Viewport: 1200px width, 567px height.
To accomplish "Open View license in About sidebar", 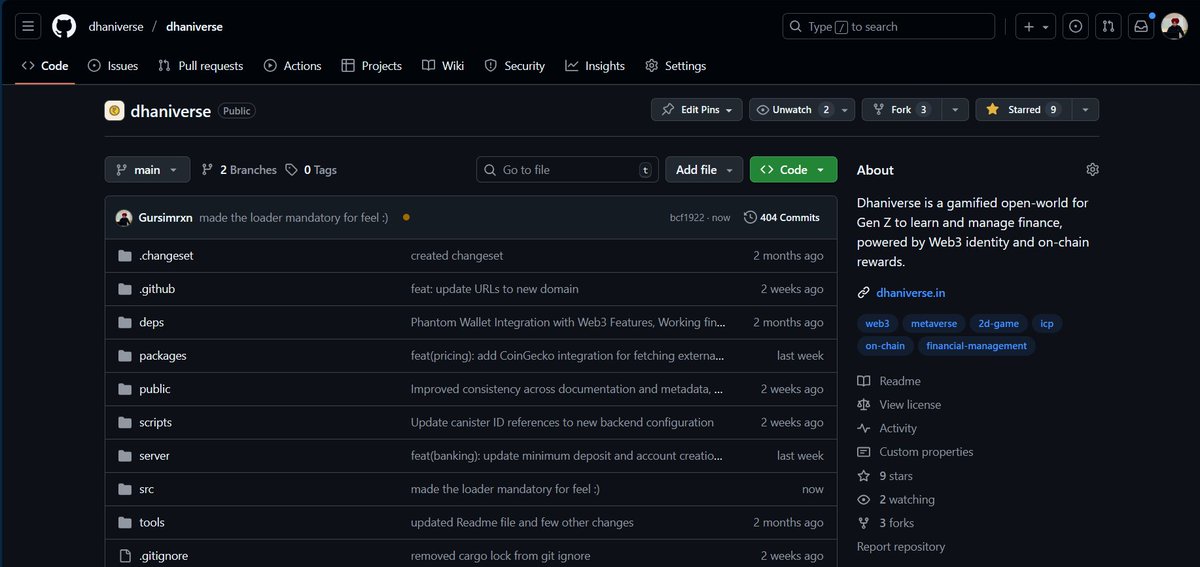I will 899,405.
